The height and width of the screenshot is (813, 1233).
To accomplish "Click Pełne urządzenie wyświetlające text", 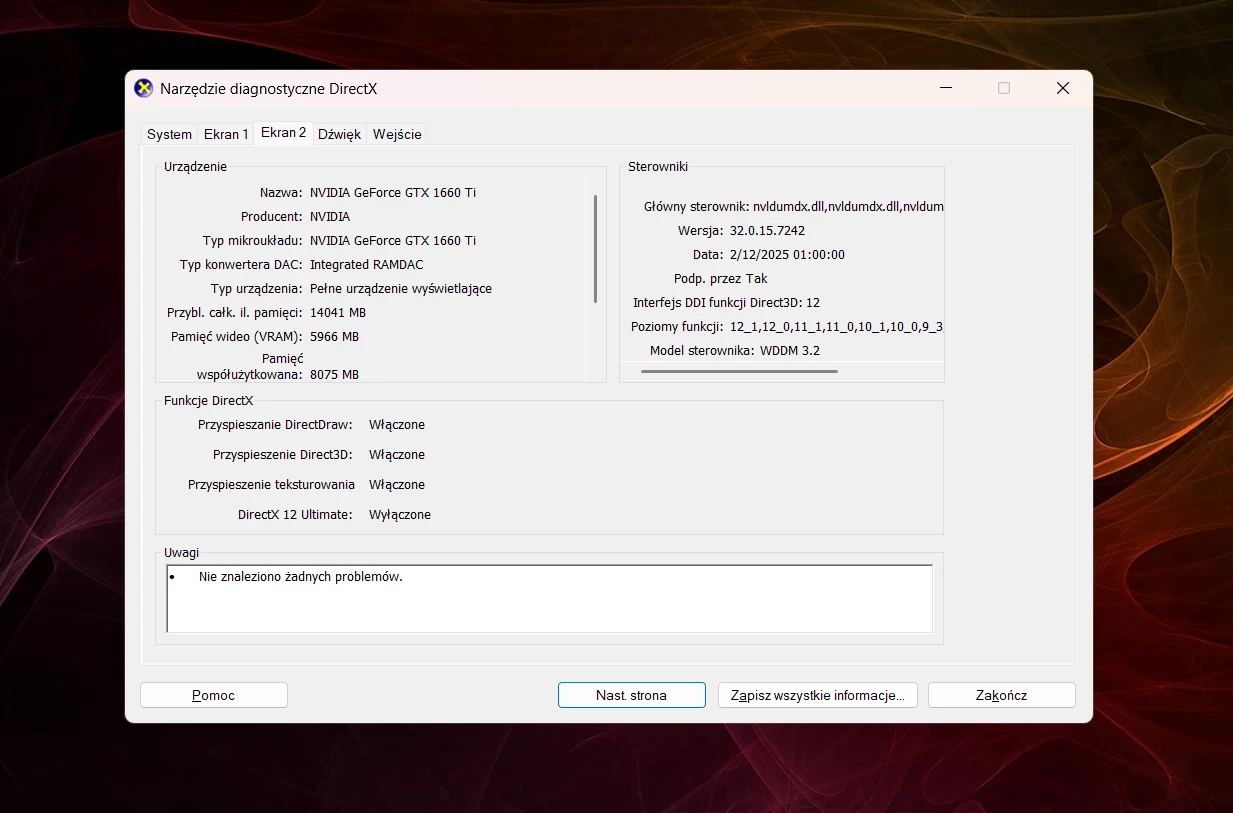I will [401, 288].
